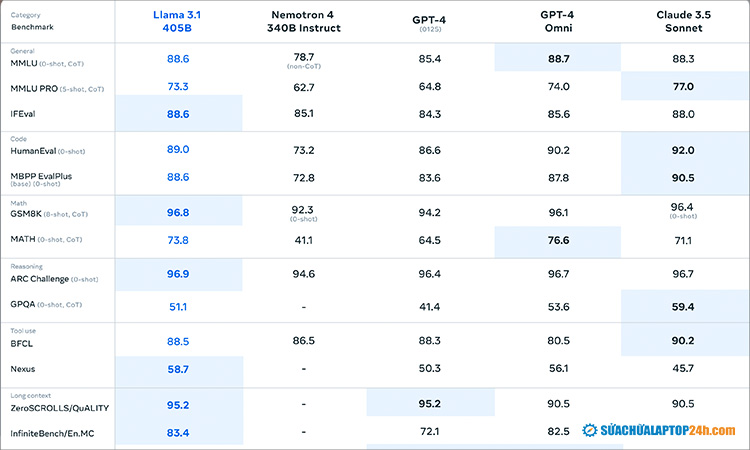The width and height of the screenshot is (750, 450).
Task: Select the 92.0 HumanEval score for Claude
Action: tap(684, 150)
